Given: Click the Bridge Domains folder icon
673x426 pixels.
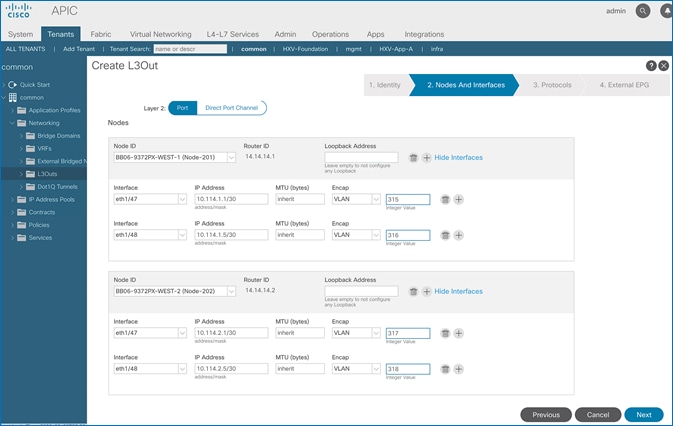Looking at the screenshot, I should 30,136.
